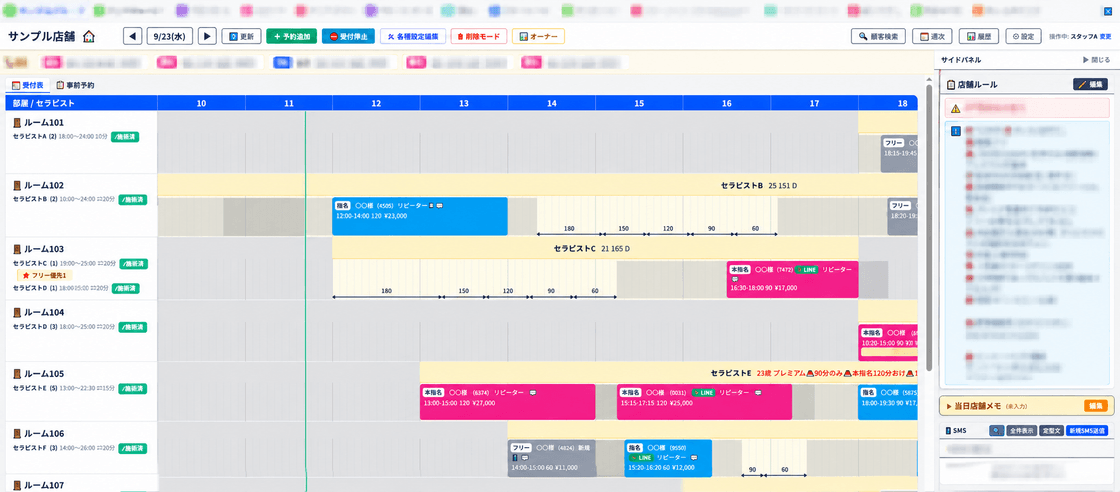Click the オーナー owner button
Image resolution: width=1120 pixels, height=492 pixels.
click(539, 36)
